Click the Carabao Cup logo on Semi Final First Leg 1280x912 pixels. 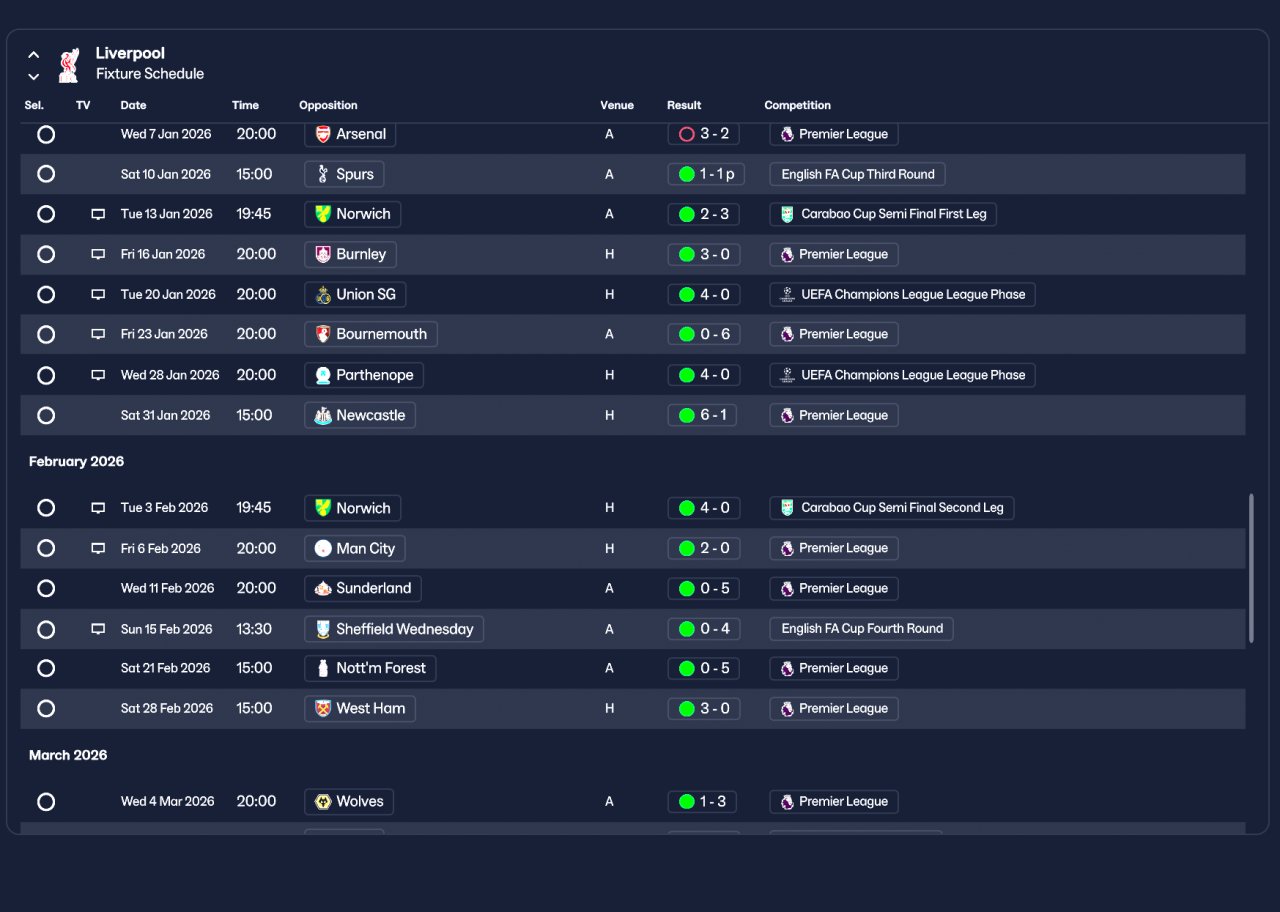pos(787,214)
